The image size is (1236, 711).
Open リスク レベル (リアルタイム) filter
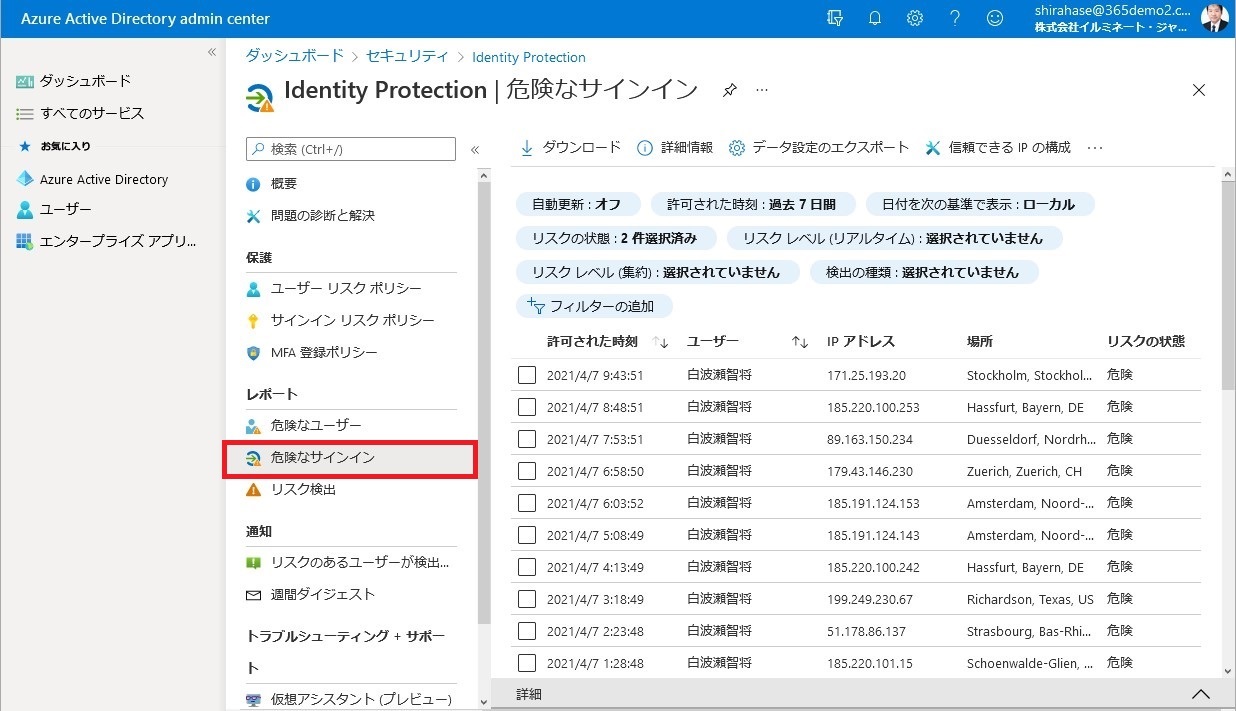(894, 238)
